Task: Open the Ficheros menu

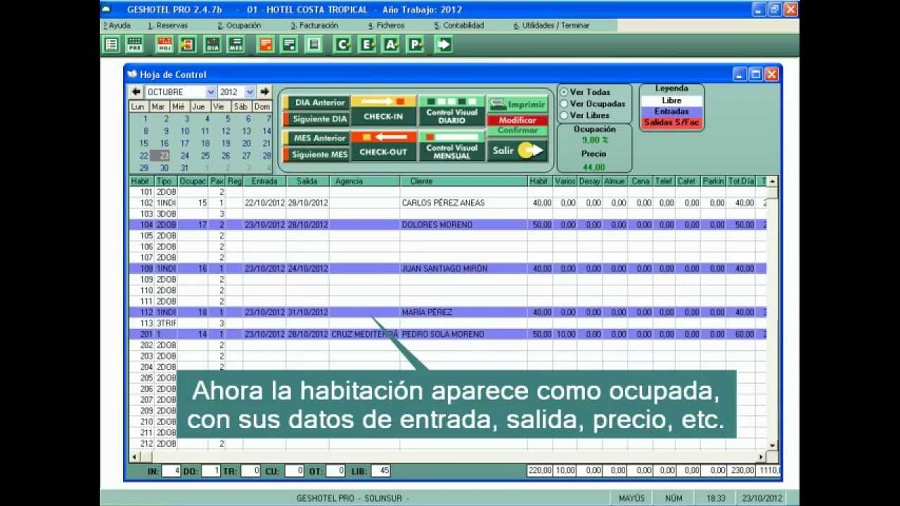Action: (x=386, y=25)
